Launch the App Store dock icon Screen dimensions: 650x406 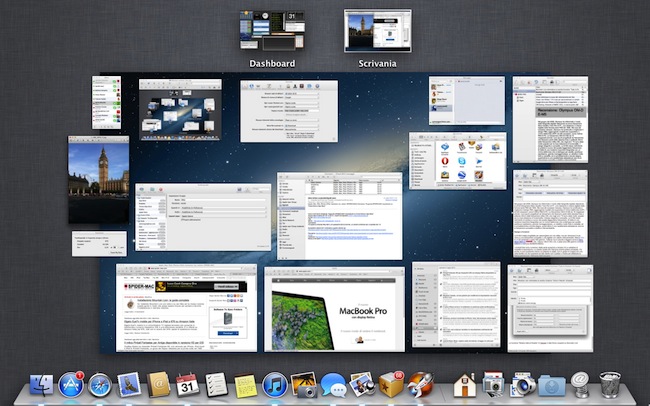pos(71,385)
